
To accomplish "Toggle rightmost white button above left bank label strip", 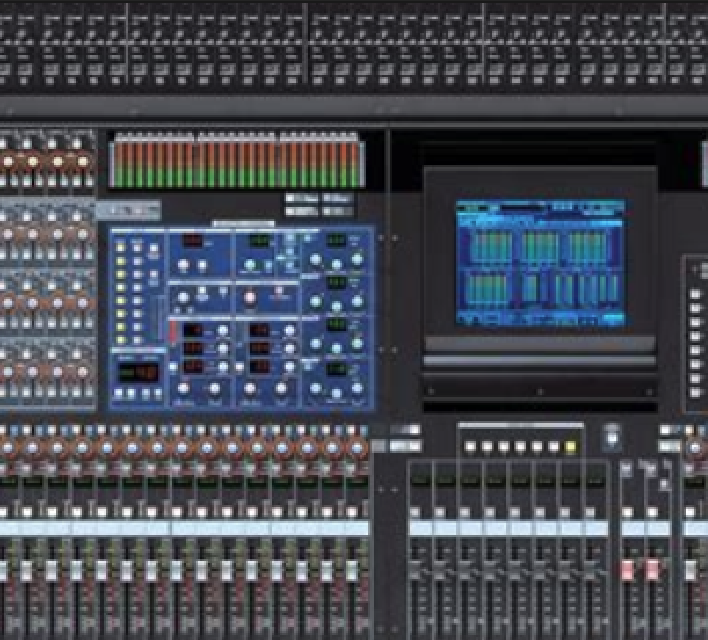I will point(352,512).
